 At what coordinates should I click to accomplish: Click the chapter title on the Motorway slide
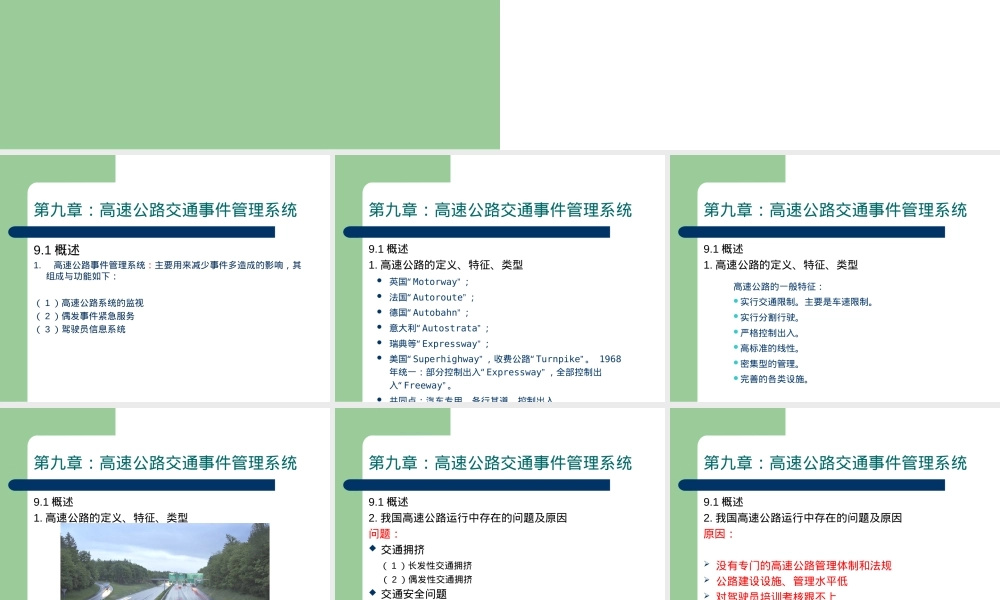500,210
